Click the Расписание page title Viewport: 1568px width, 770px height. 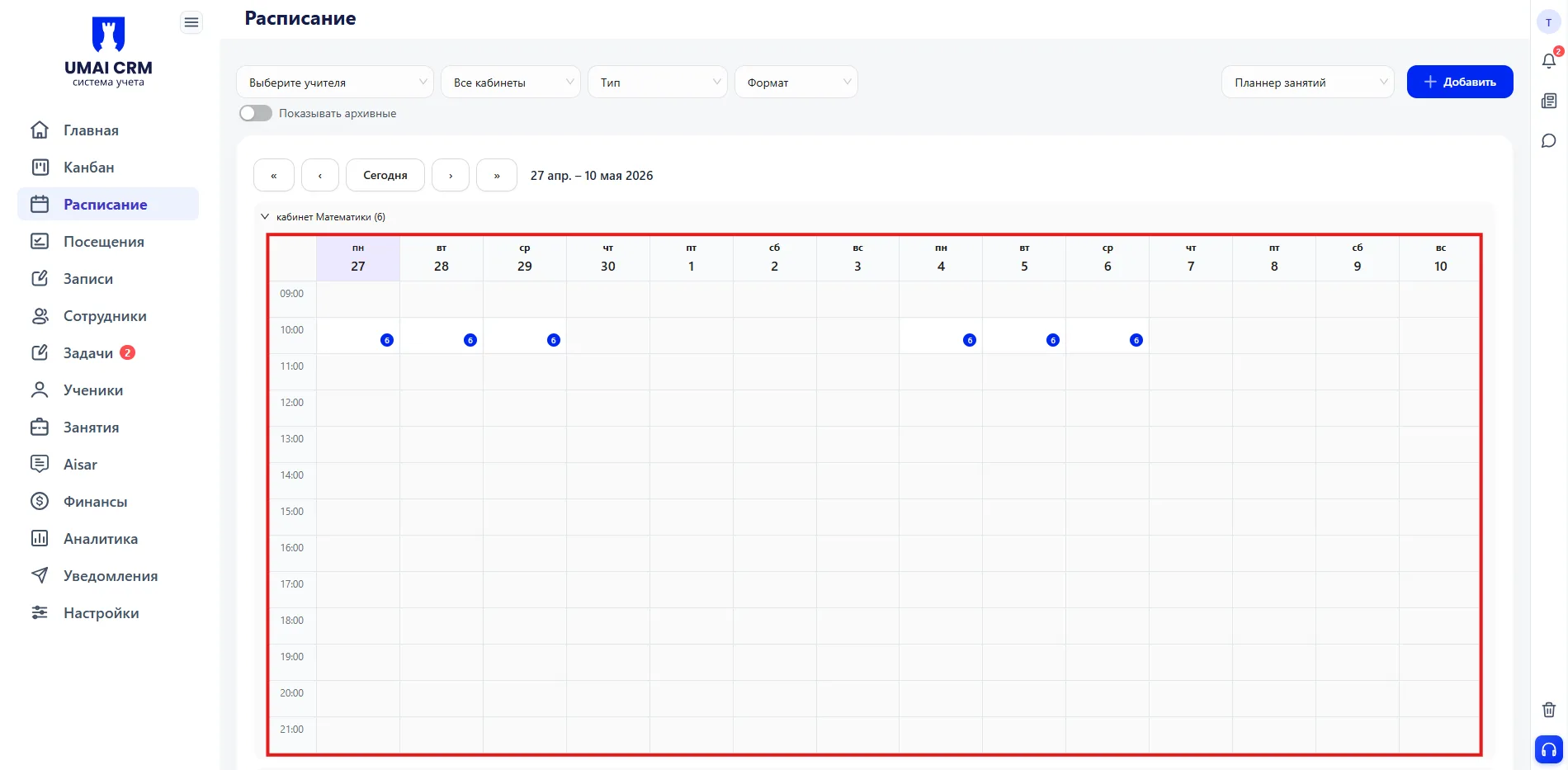300,18
